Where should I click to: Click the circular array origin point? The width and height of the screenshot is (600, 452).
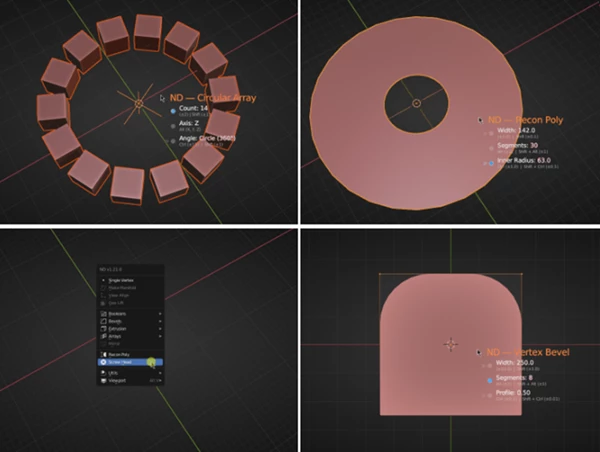coord(139,103)
